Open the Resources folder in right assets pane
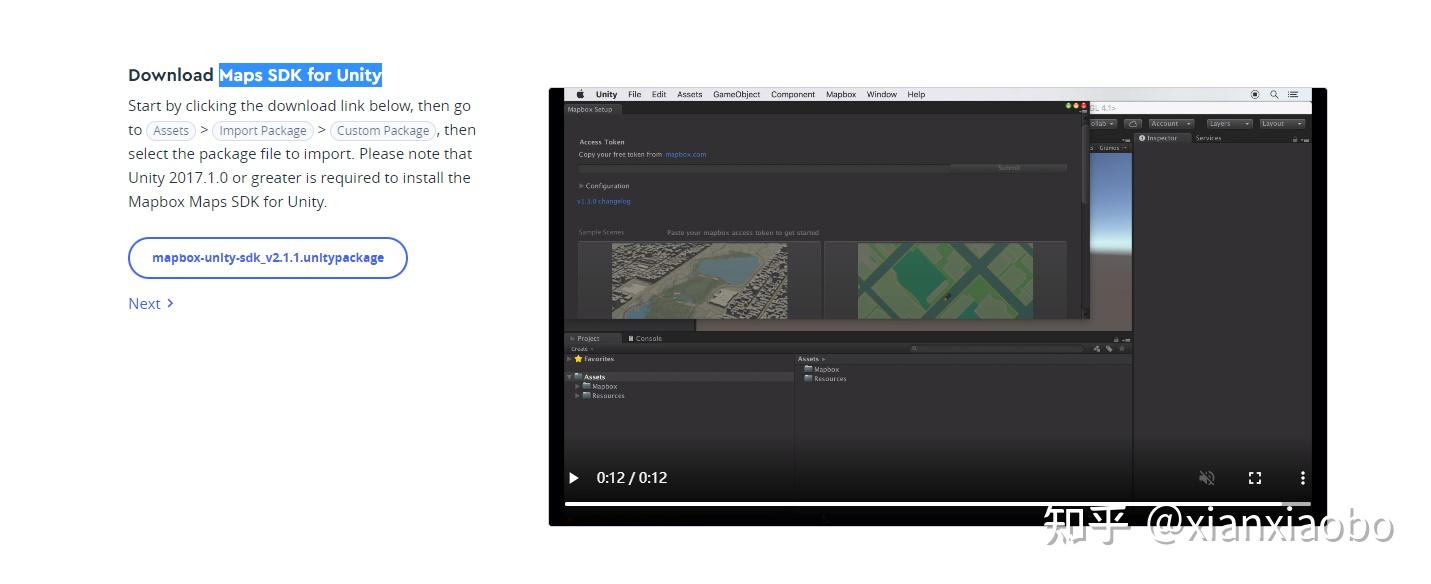Screen dimensions: 1431x584 coord(826,379)
